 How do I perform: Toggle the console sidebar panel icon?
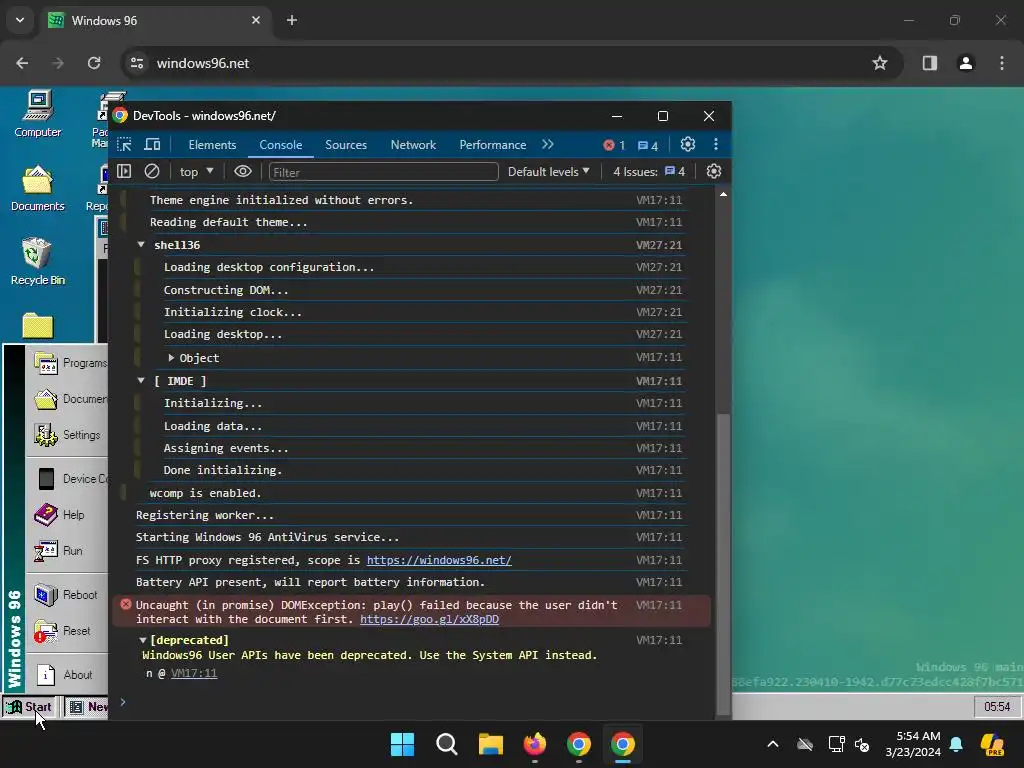pyautogui.click(x=124, y=171)
